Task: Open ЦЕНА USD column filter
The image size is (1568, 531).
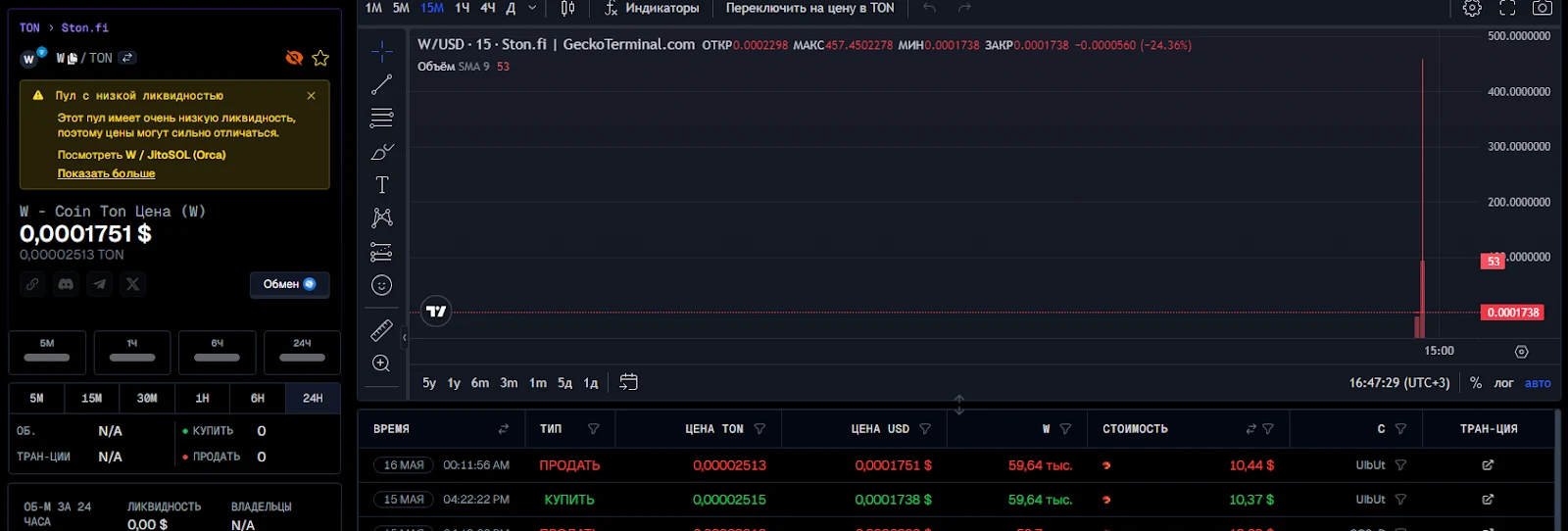Action: 925,429
